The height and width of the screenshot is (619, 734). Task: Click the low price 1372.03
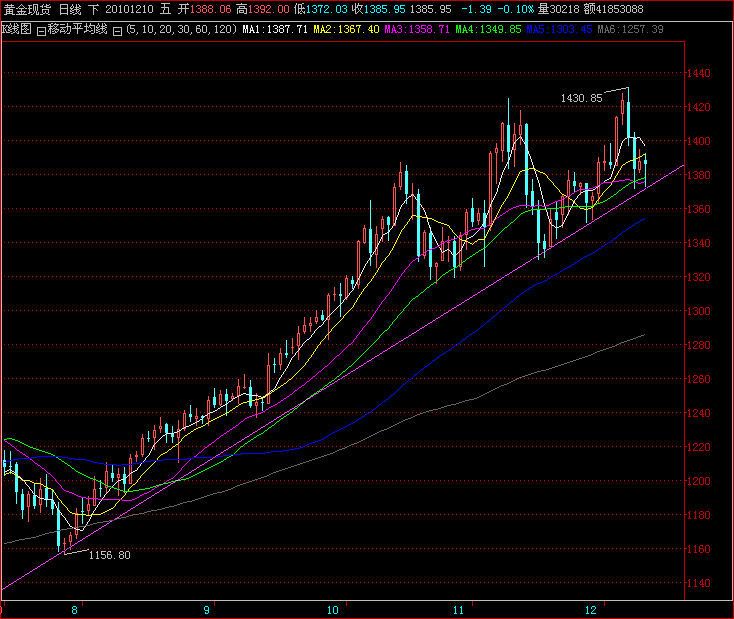327,9
